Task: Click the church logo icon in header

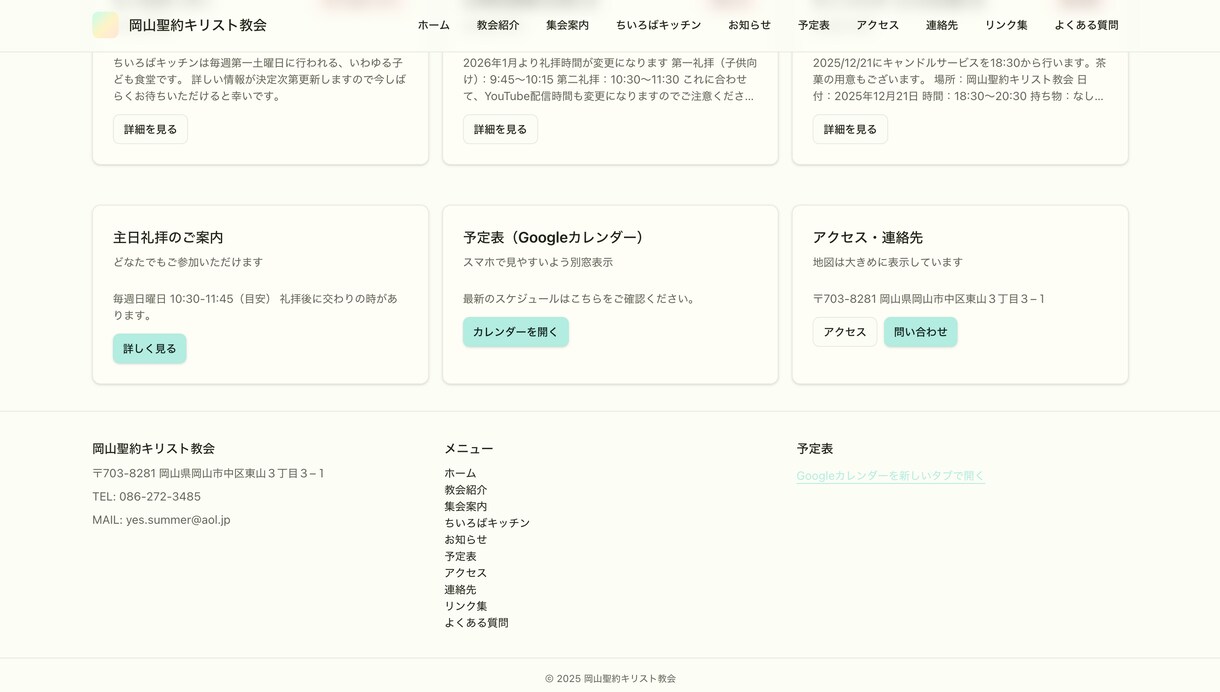Action: coord(105,25)
